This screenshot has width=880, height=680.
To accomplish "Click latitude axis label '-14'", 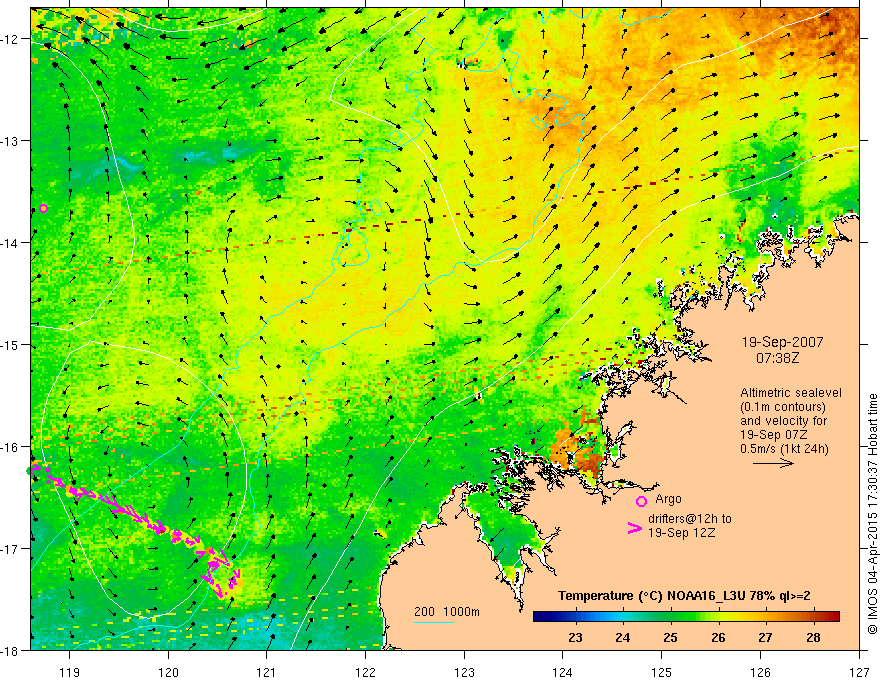I will pos(10,242).
